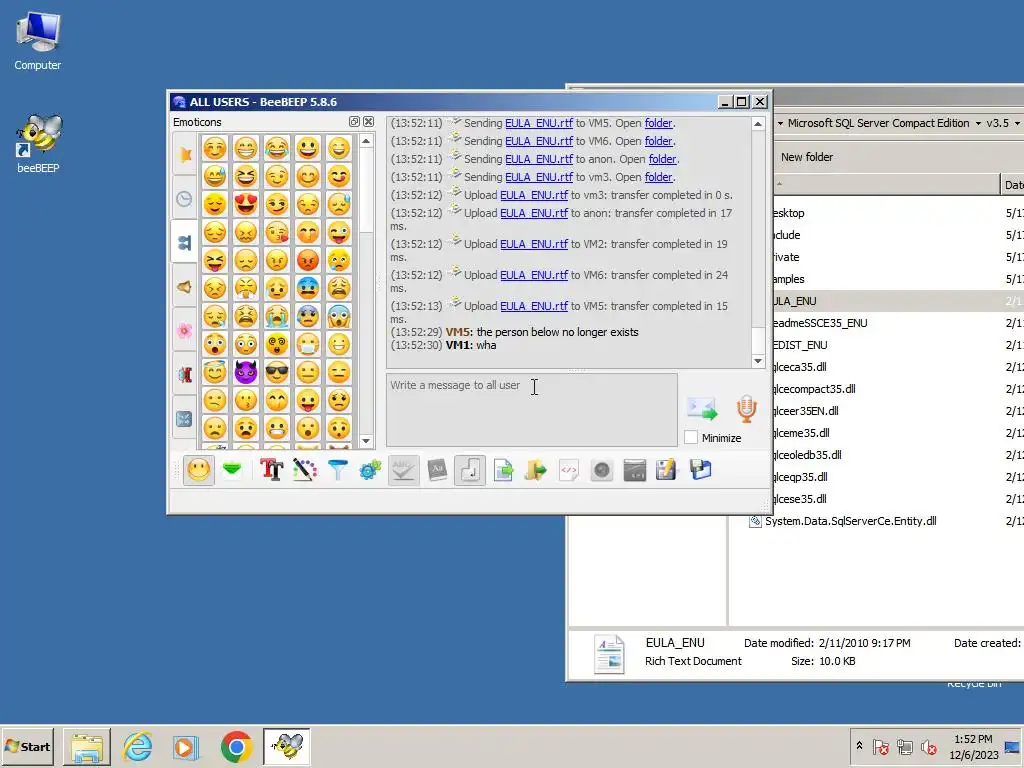The height and width of the screenshot is (768, 1024).
Task: Open the bell objects emoticon tab
Action: [185, 287]
